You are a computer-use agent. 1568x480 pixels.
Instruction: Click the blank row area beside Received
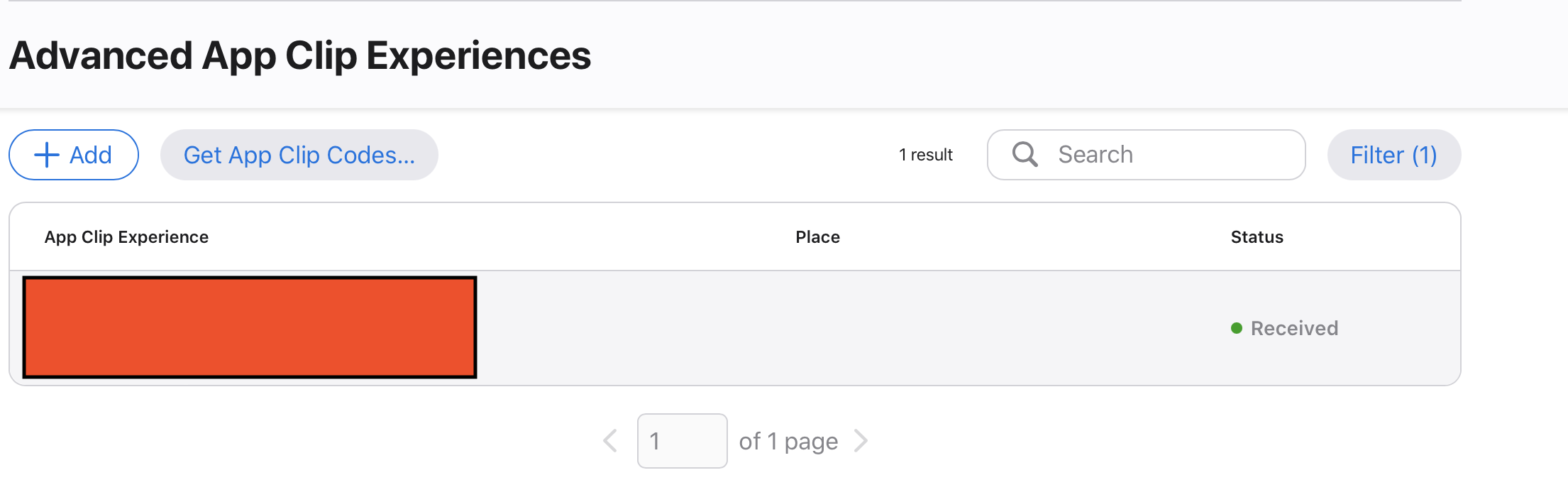pos(1398,328)
